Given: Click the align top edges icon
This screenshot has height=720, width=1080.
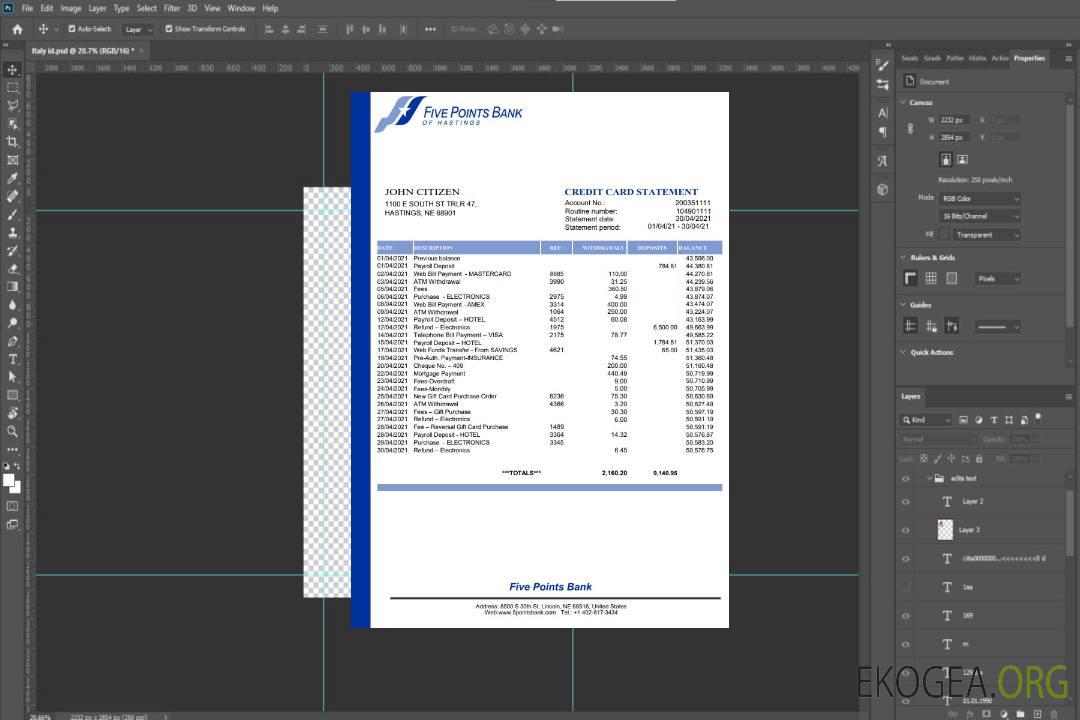Looking at the screenshot, I should point(349,29).
